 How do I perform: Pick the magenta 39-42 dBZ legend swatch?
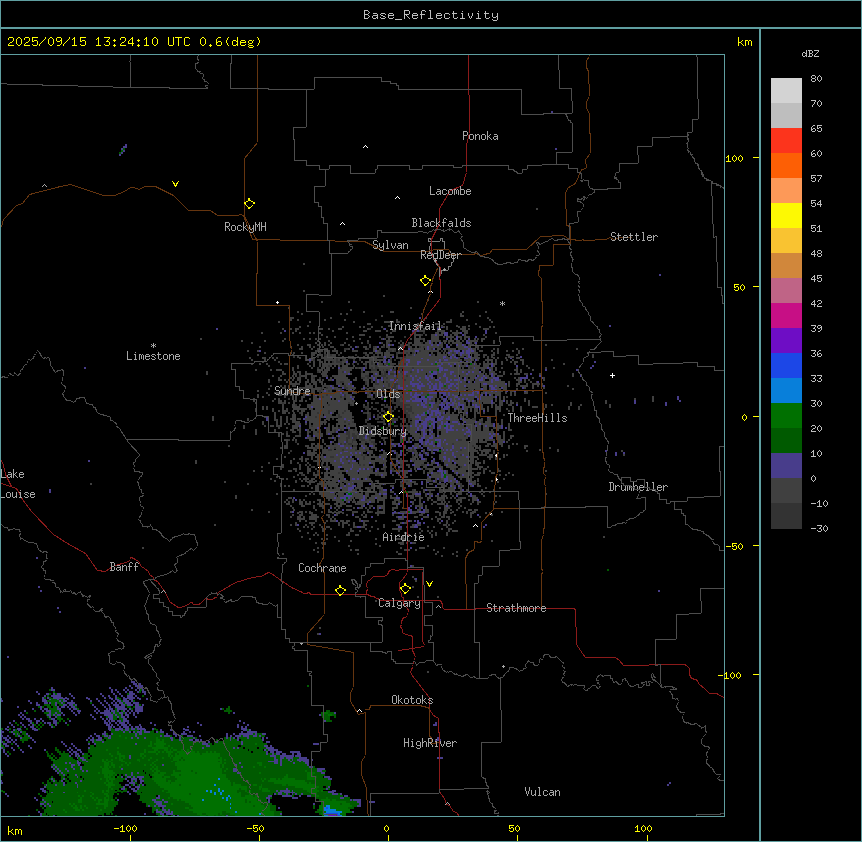point(786,315)
